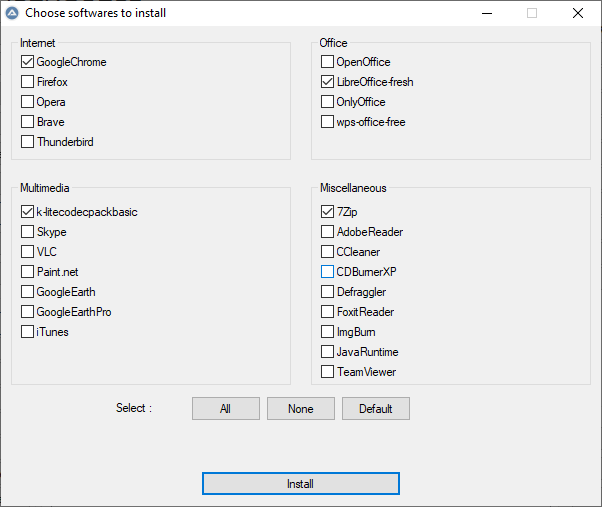
Task: Uncheck the 7Zip checkbox
Action: tap(327, 211)
